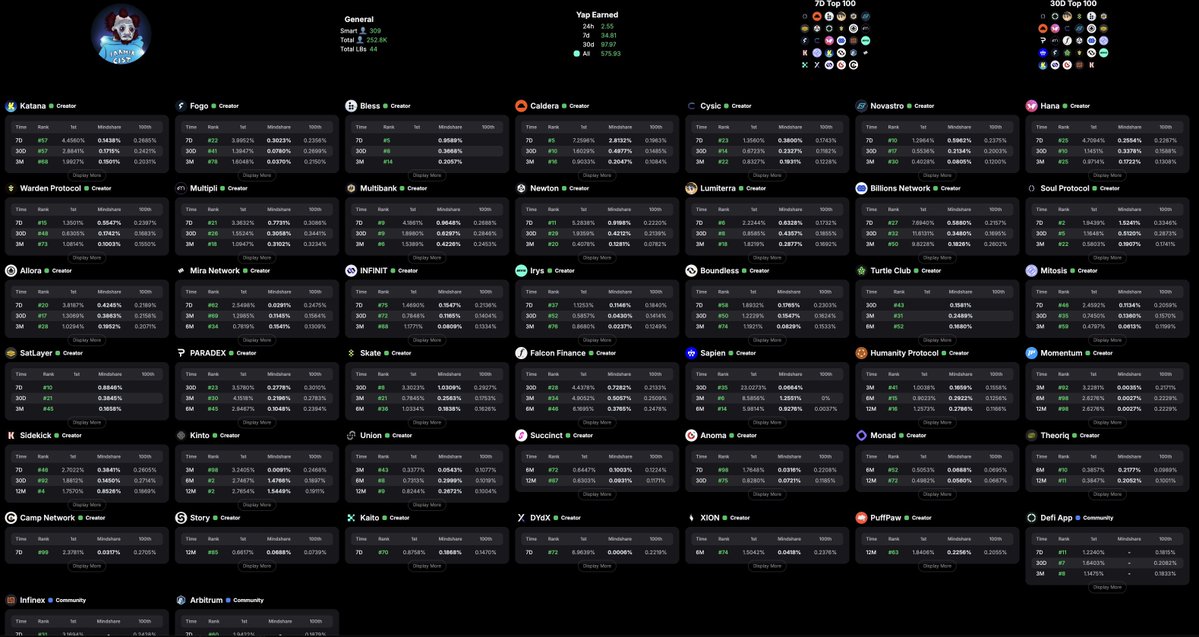Expand Display More under Fogo card
The image size is (1199, 637).
(x=257, y=175)
